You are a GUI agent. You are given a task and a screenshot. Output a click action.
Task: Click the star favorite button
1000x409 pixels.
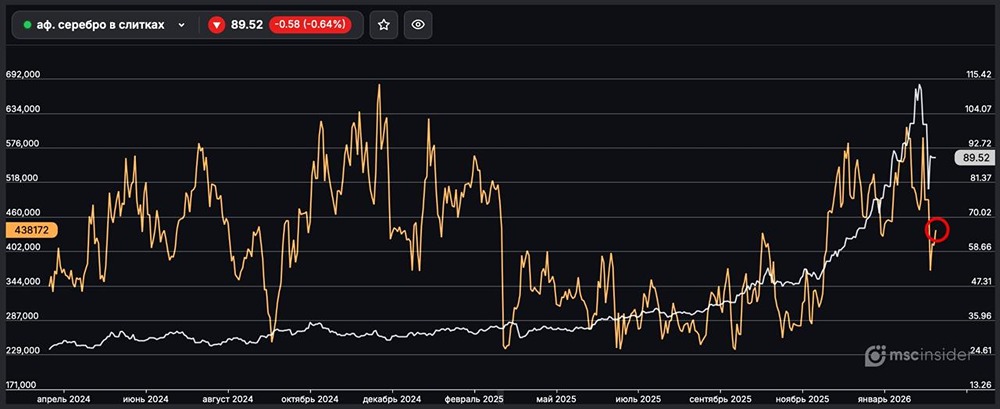coord(383,25)
